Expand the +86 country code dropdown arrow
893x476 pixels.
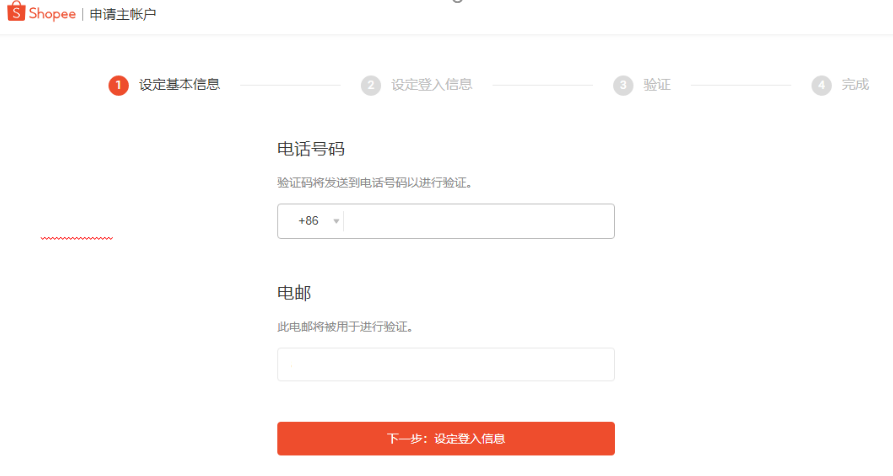click(336, 221)
